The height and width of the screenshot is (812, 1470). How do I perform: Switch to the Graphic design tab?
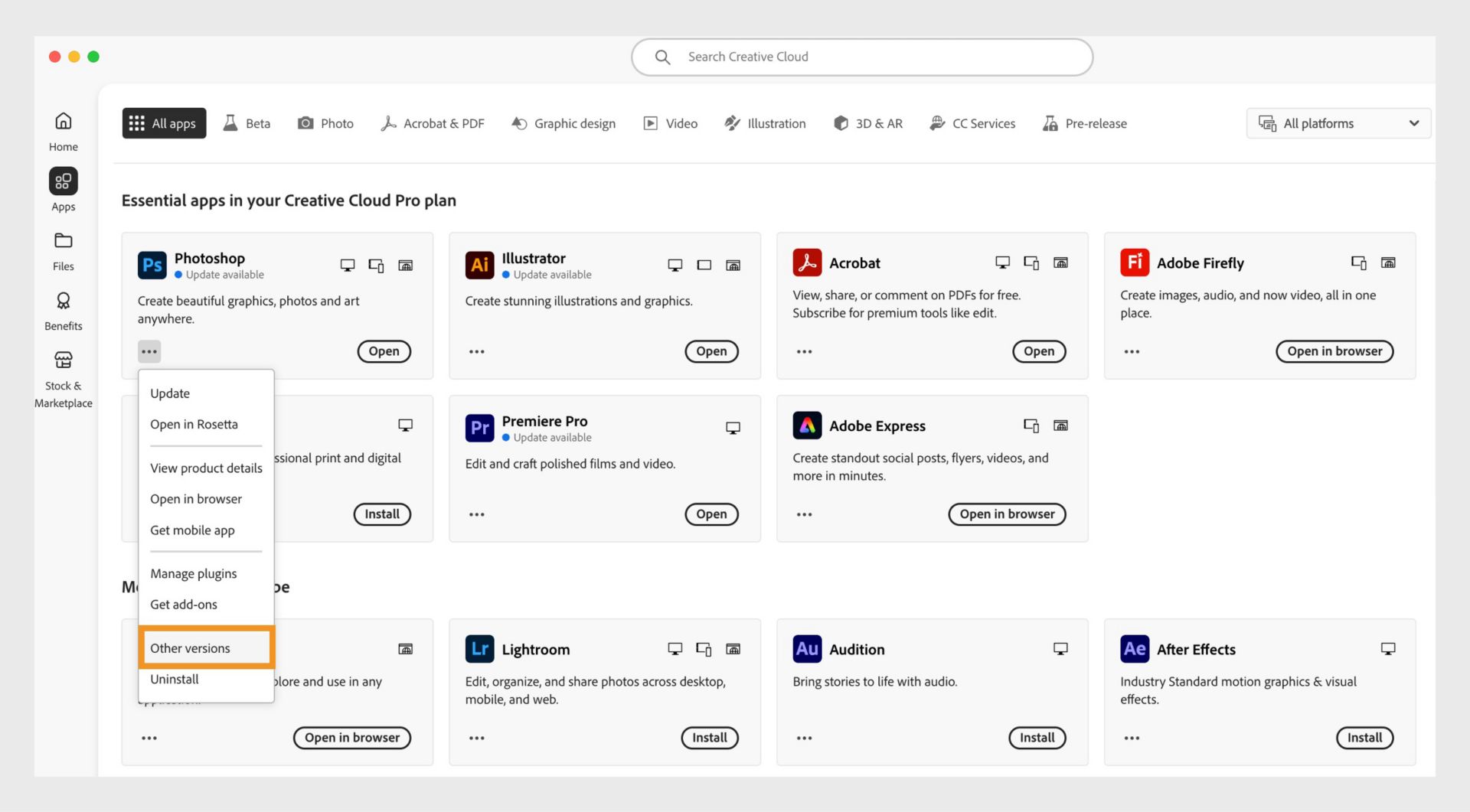point(563,123)
